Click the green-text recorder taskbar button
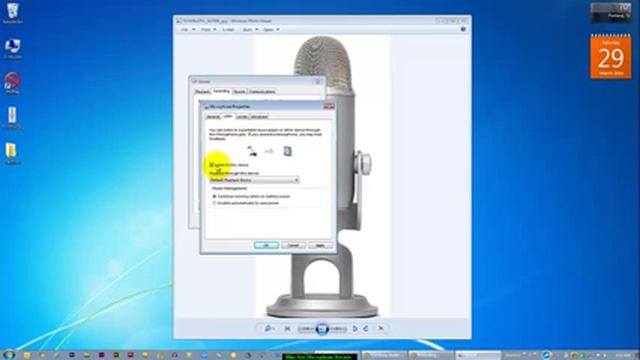This screenshot has width=640, height=360. (320, 356)
